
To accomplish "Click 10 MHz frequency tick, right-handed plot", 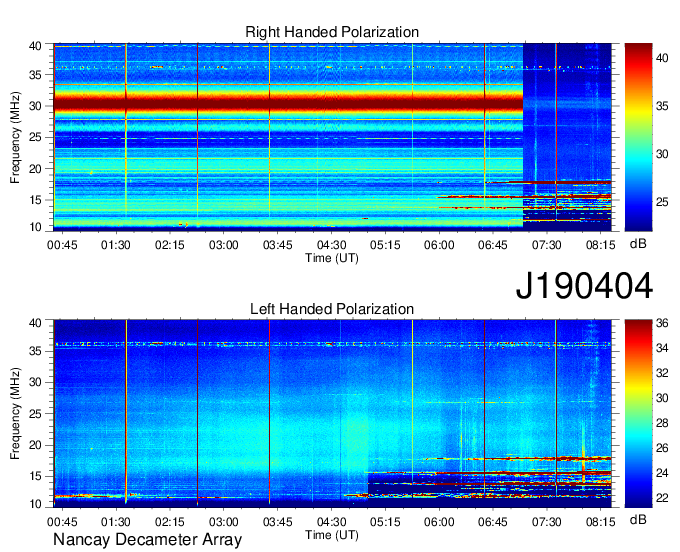I will [36, 227].
